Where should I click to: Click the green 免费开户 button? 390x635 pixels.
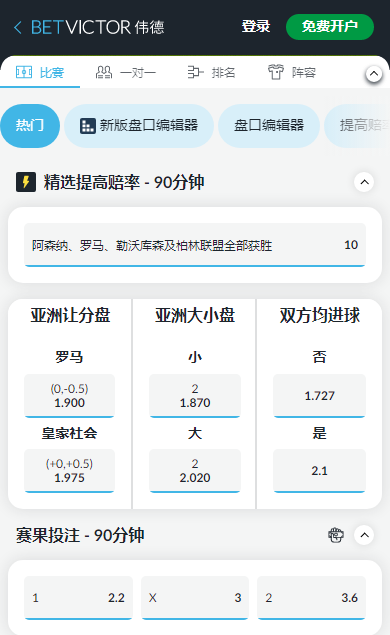(330, 27)
